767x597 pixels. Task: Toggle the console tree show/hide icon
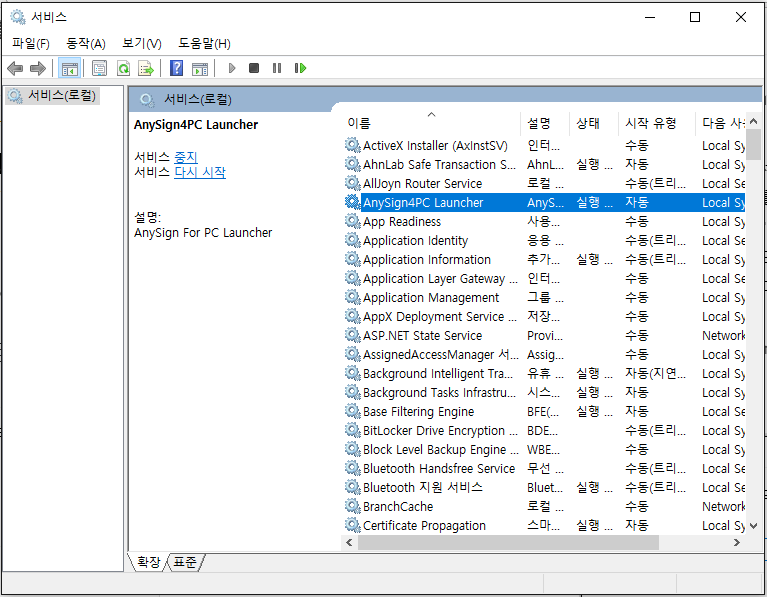69,69
